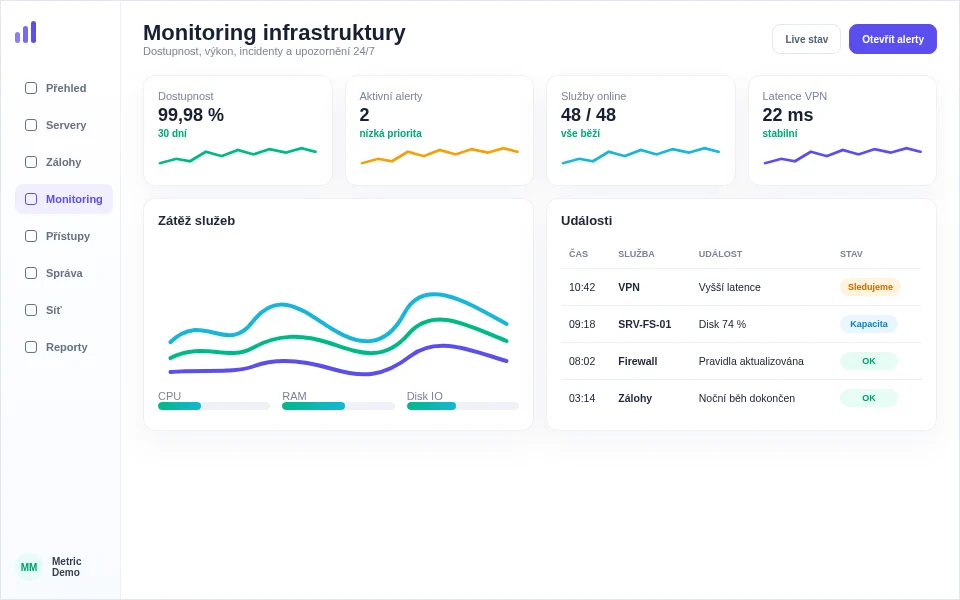The width and height of the screenshot is (960, 600).
Task: Click the square icon beside Přístupy
Action: [31, 236]
